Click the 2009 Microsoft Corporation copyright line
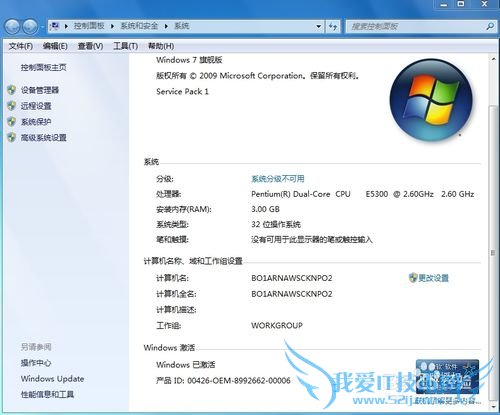This screenshot has height=415, width=500. 258,76
